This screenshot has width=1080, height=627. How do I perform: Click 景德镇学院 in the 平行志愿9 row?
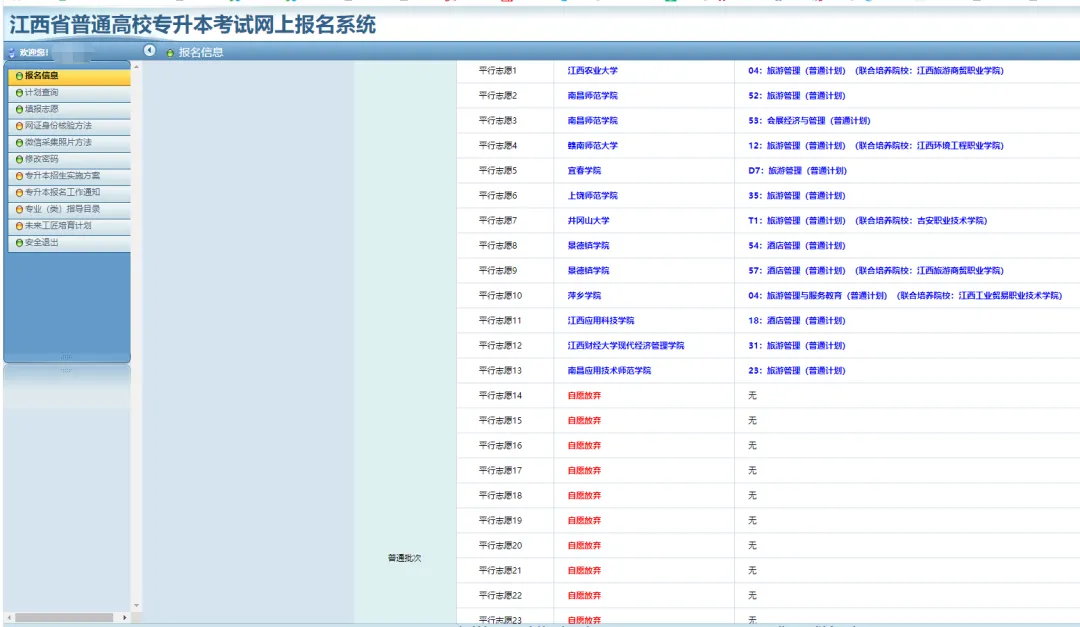(588, 271)
